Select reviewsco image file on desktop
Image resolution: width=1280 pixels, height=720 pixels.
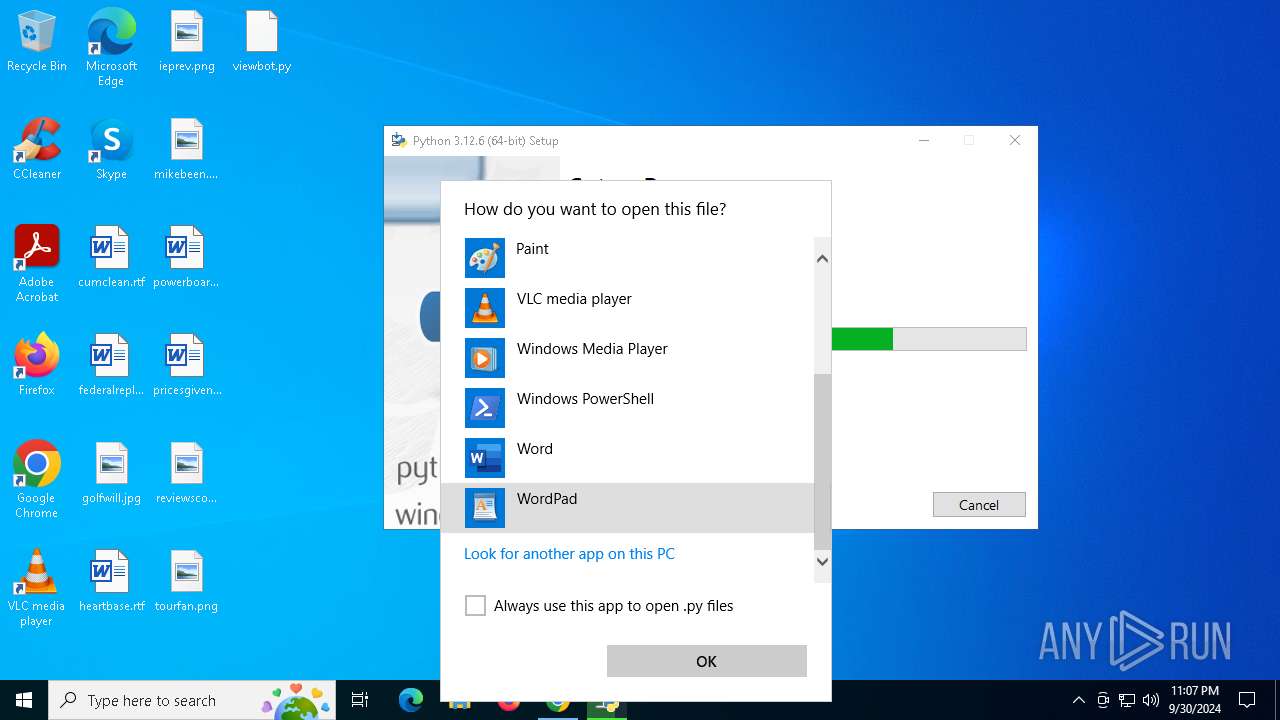(187, 474)
